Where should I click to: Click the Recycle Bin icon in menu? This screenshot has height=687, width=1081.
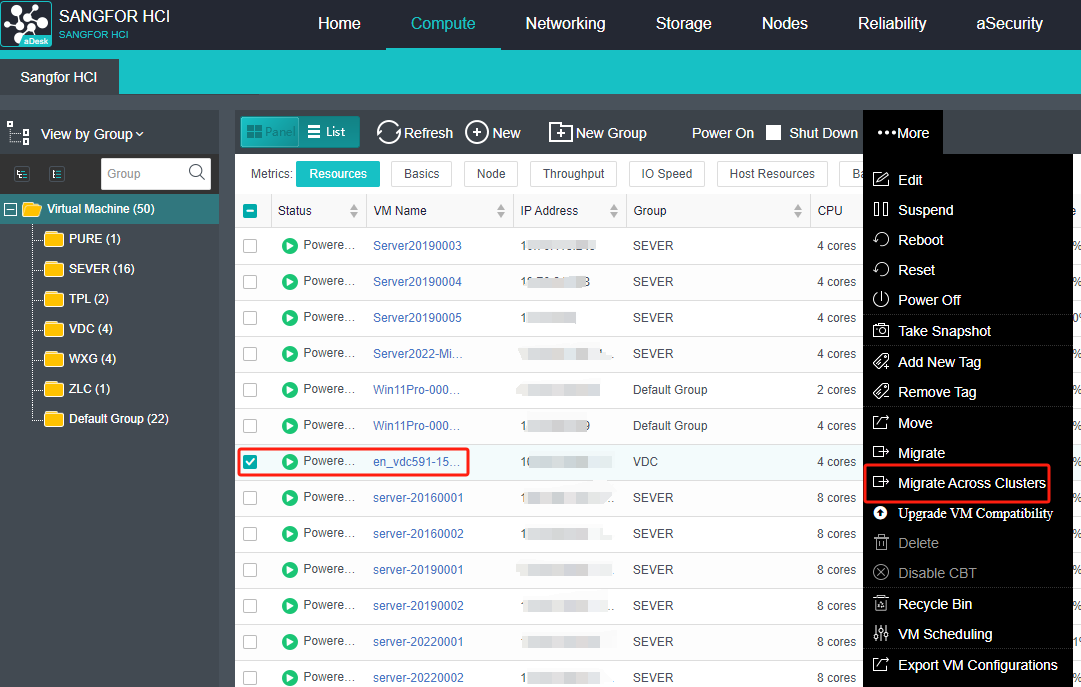click(881, 604)
